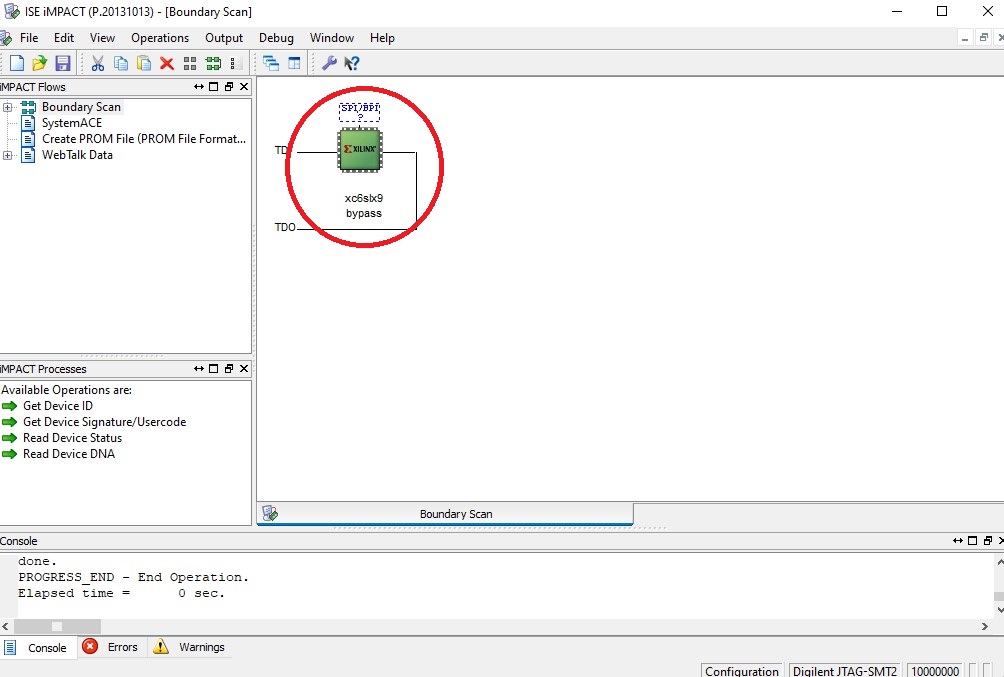Run the Read Device DNA operation

pyautogui.click(x=69, y=453)
